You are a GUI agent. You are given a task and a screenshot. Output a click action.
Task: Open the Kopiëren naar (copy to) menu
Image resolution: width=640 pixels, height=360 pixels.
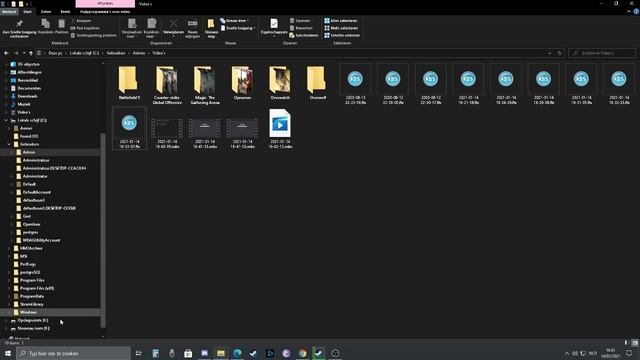pos(151,28)
